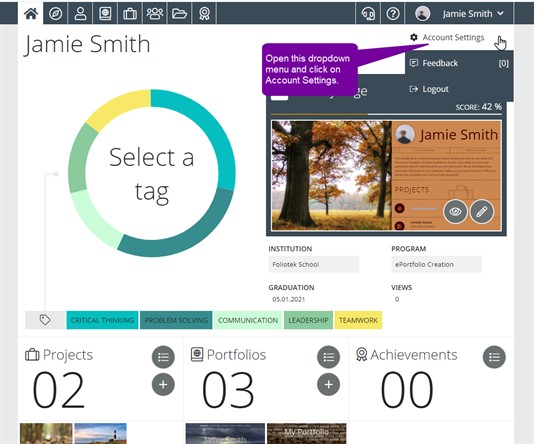Open the Achievements list button
The width and height of the screenshot is (534, 444).
tap(494, 357)
